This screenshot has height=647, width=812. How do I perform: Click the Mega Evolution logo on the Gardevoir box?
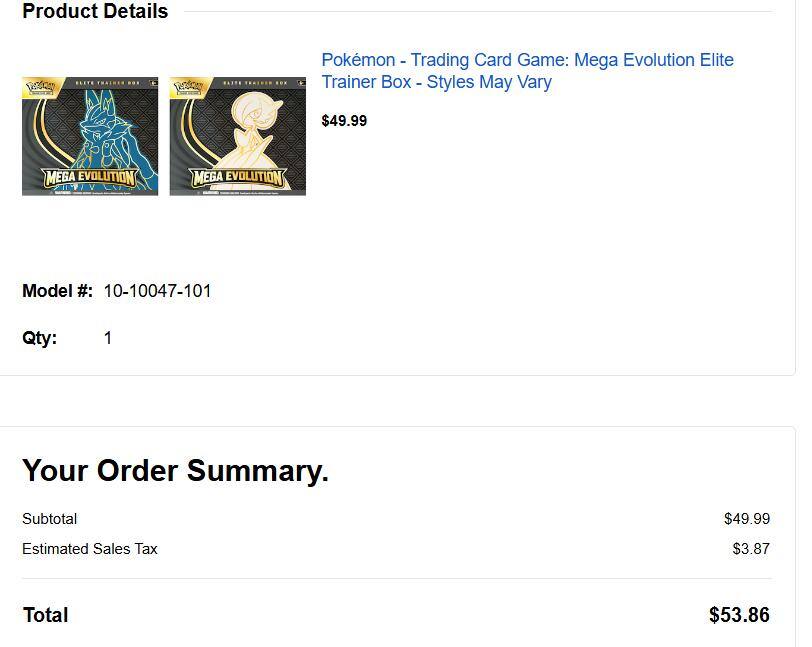(237, 178)
